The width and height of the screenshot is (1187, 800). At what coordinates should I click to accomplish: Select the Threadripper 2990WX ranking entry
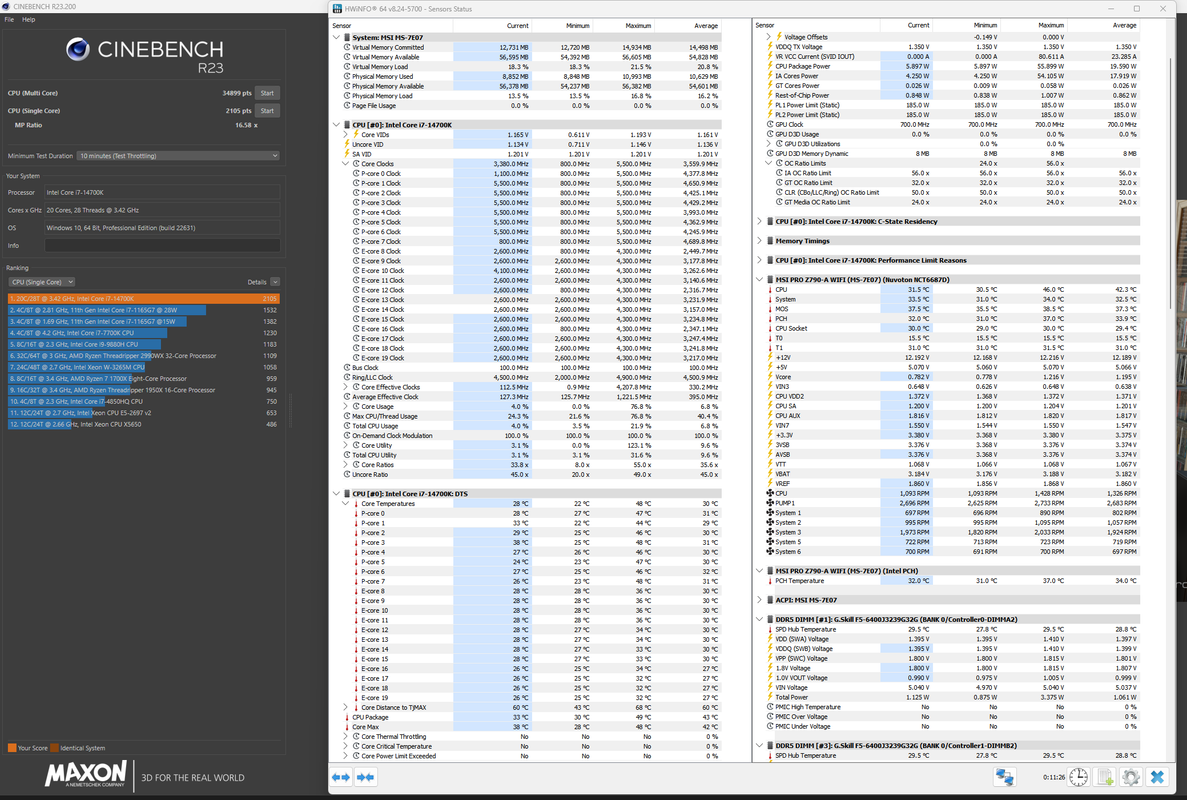coord(144,356)
